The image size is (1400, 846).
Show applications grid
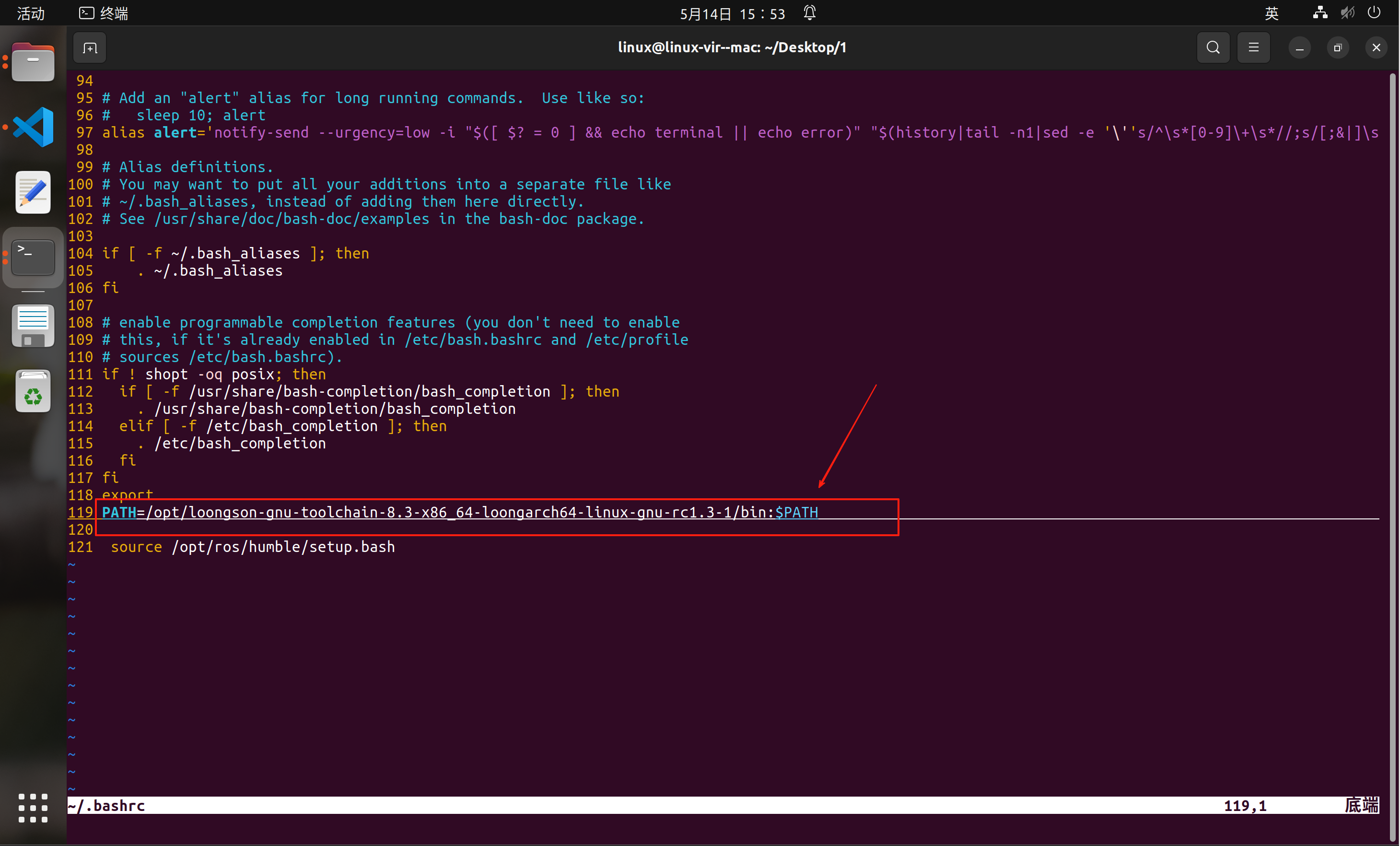pyautogui.click(x=33, y=807)
